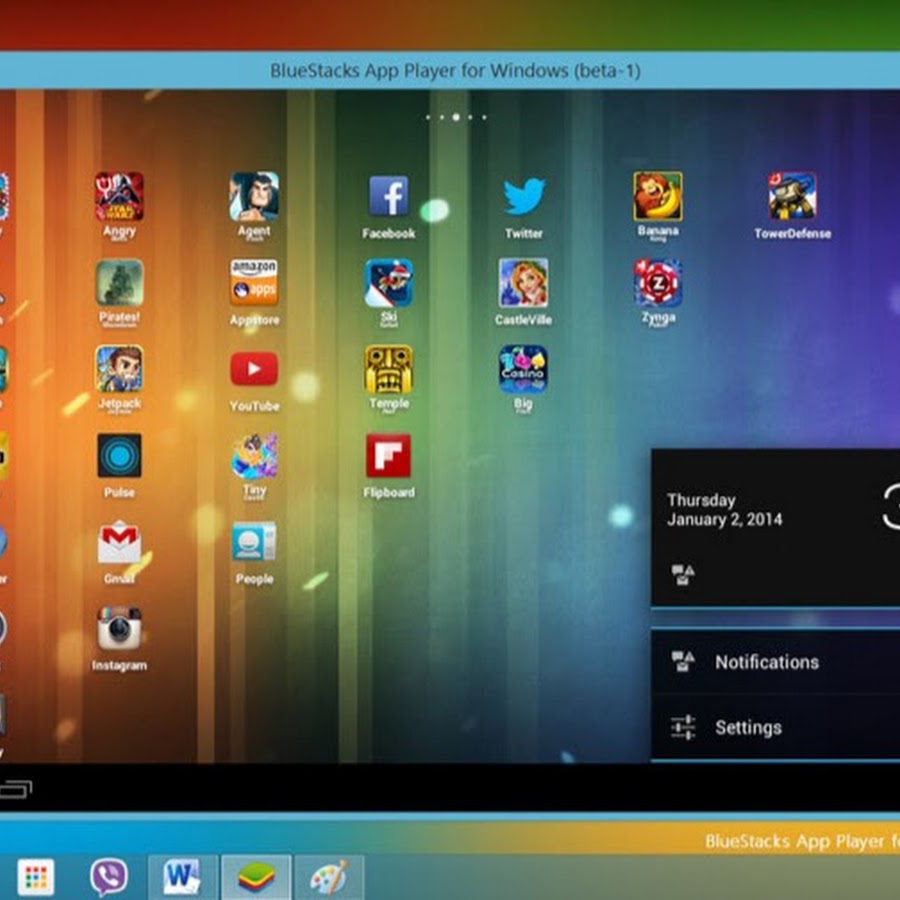Image resolution: width=900 pixels, height=900 pixels.
Task: Launch the Twitter app
Action: tap(523, 197)
